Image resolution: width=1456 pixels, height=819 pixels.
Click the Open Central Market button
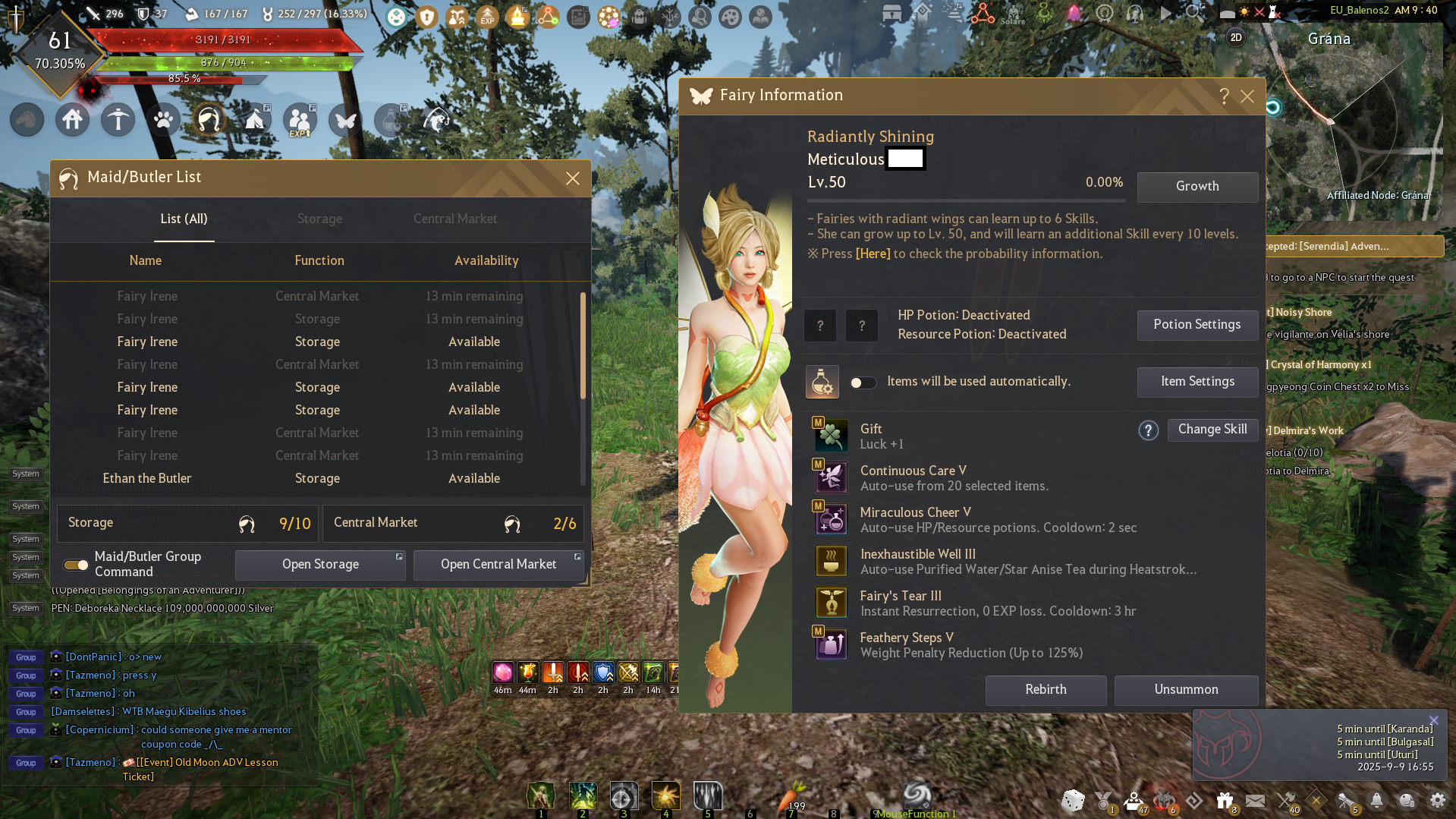pyautogui.click(x=498, y=565)
